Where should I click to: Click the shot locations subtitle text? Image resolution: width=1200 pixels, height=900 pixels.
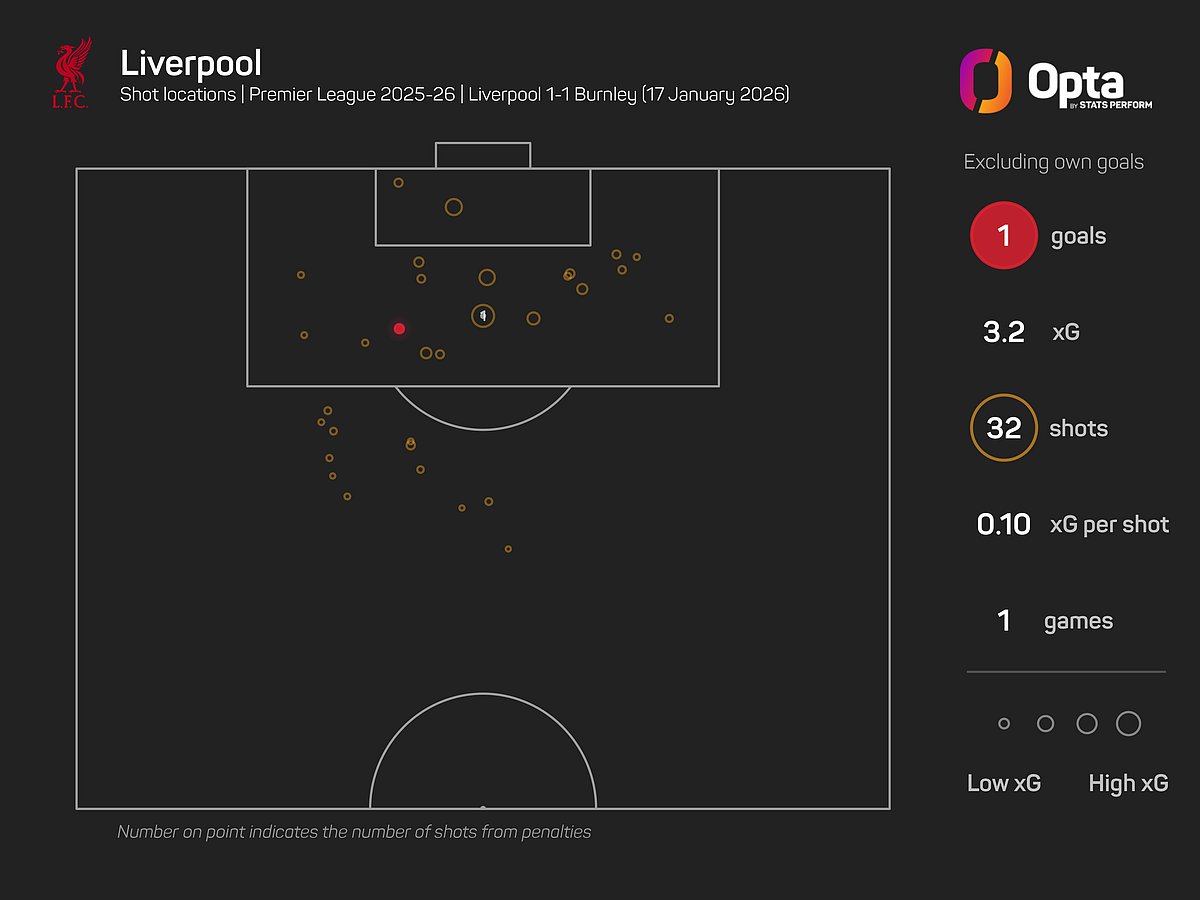(x=455, y=96)
